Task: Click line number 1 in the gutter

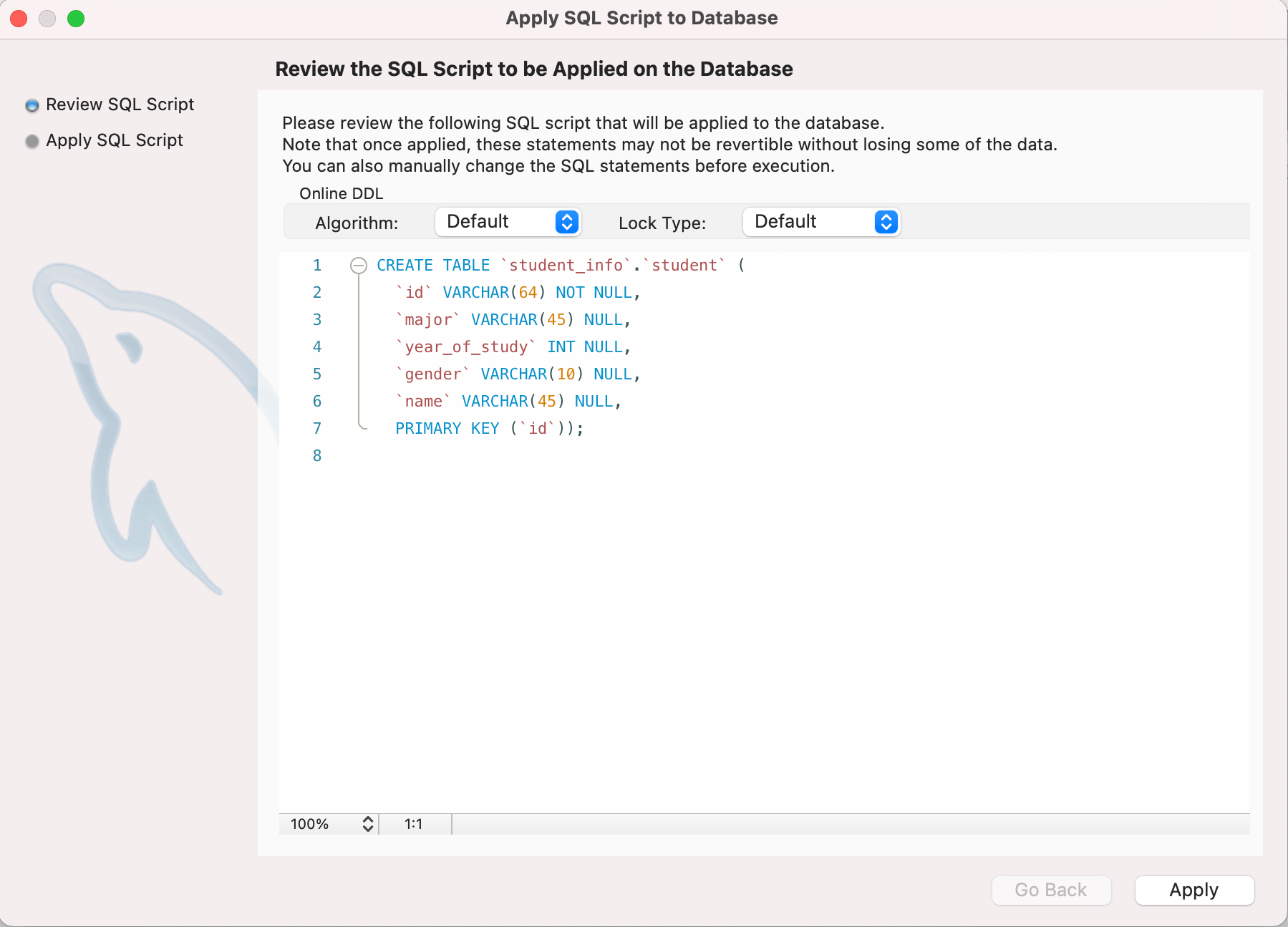Action: pos(316,266)
